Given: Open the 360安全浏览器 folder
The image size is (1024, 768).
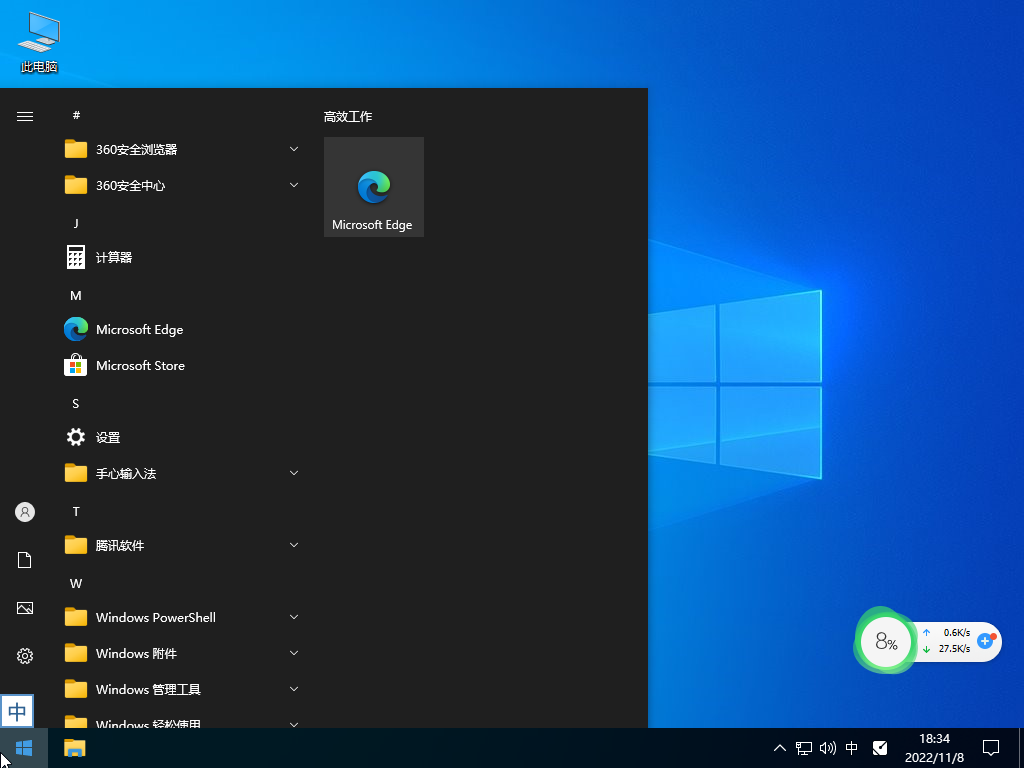Looking at the screenshot, I should click(182, 150).
